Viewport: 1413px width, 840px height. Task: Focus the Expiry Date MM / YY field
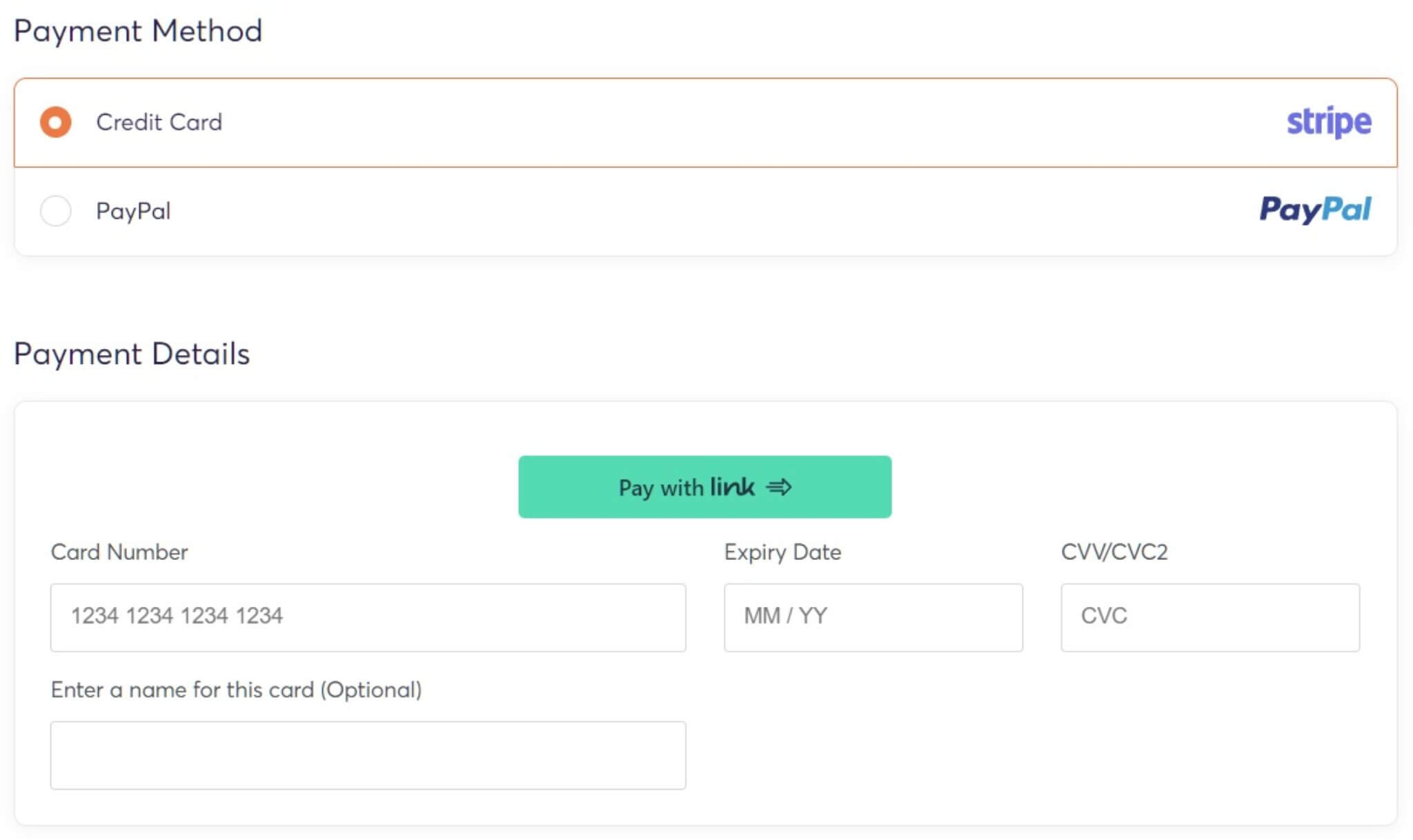[x=873, y=617]
